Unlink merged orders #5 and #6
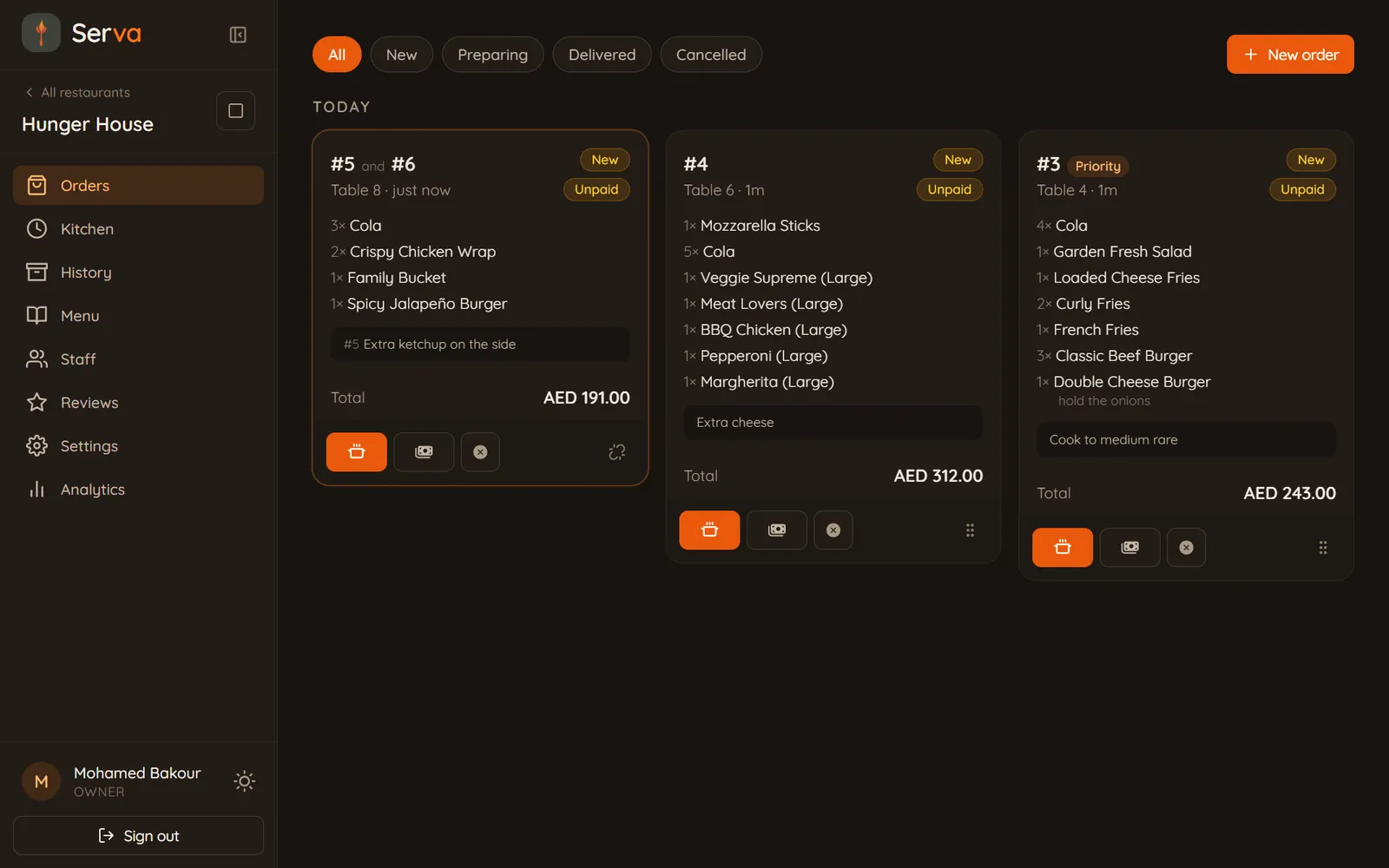Screen dimensions: 1389x868 616,452
